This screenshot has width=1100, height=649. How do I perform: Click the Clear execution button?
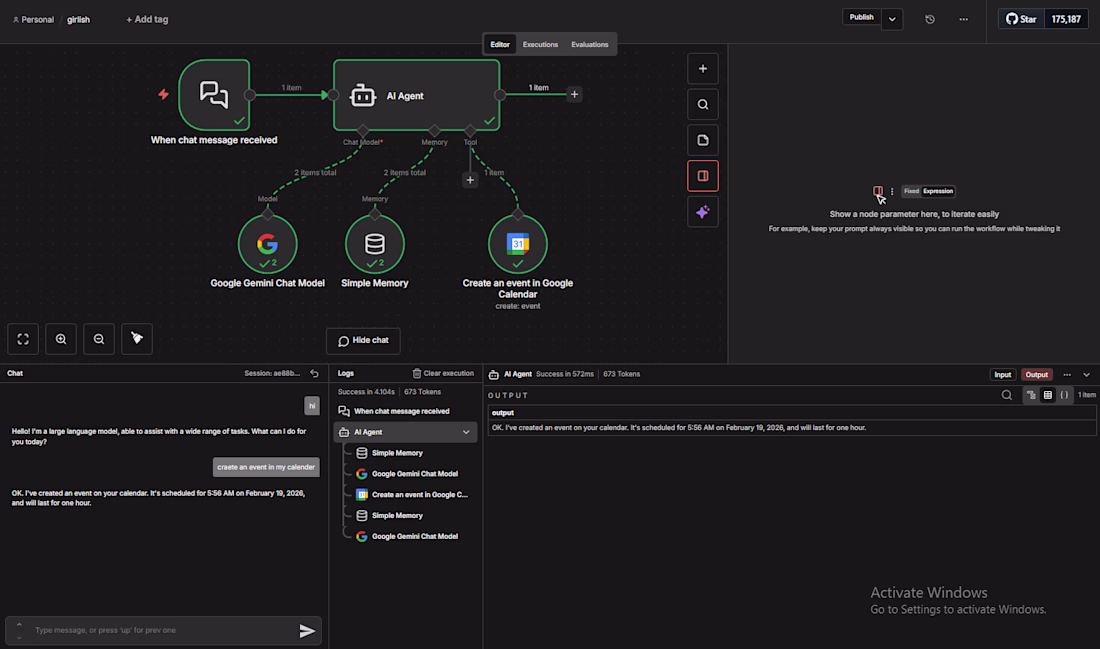pos(443,373)
